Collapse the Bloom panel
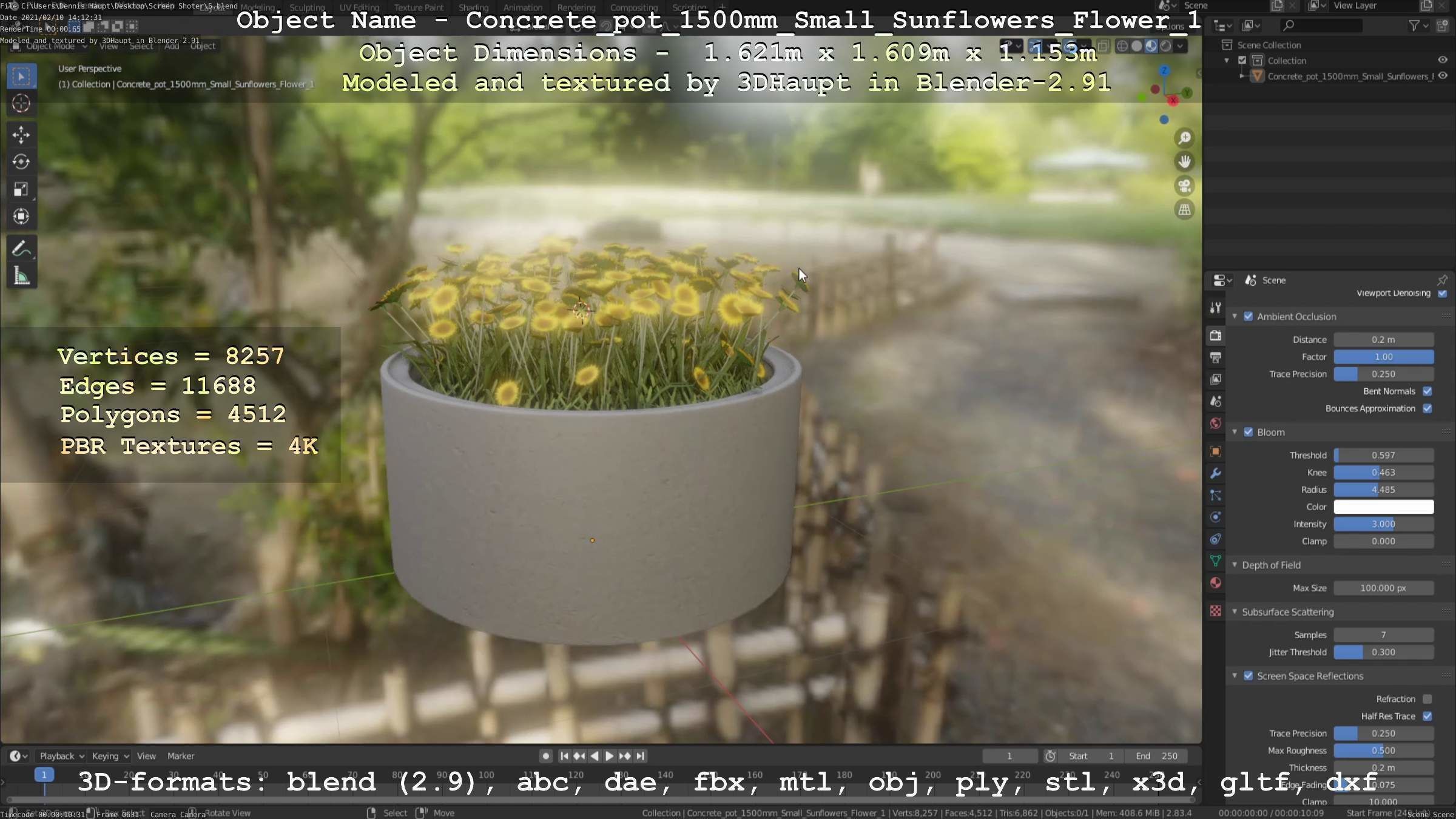1456x819 pixels. (1235, 432)
